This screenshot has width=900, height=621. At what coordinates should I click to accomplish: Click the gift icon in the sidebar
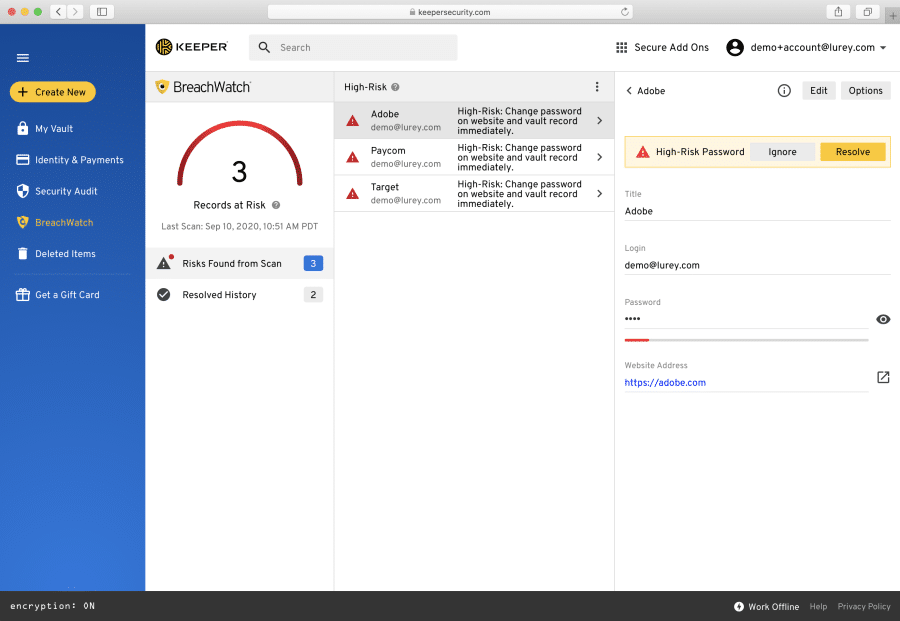pos(22,294)
